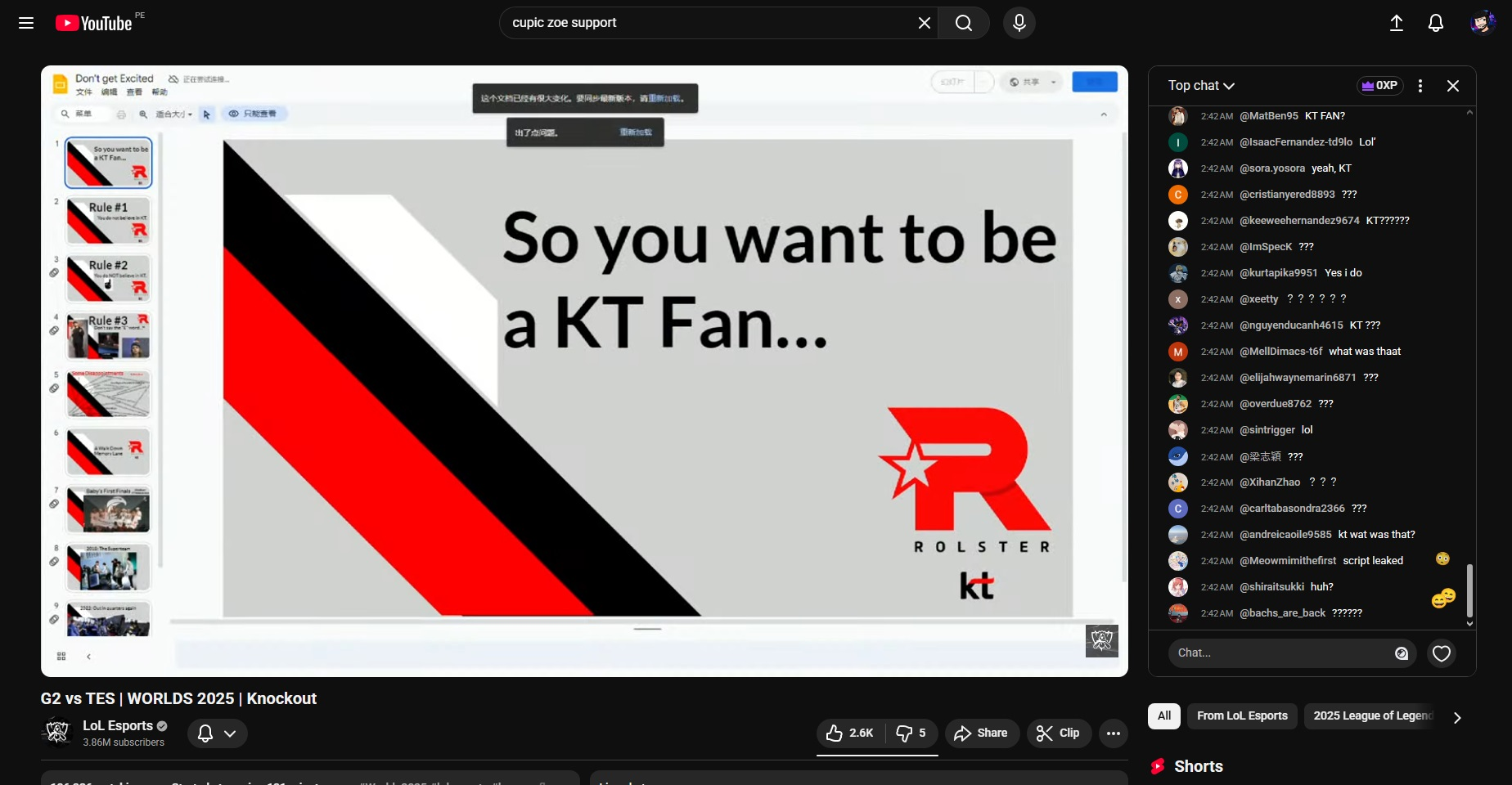Click @MellDimacs-t6f's chat avatar

(1178, 352)
